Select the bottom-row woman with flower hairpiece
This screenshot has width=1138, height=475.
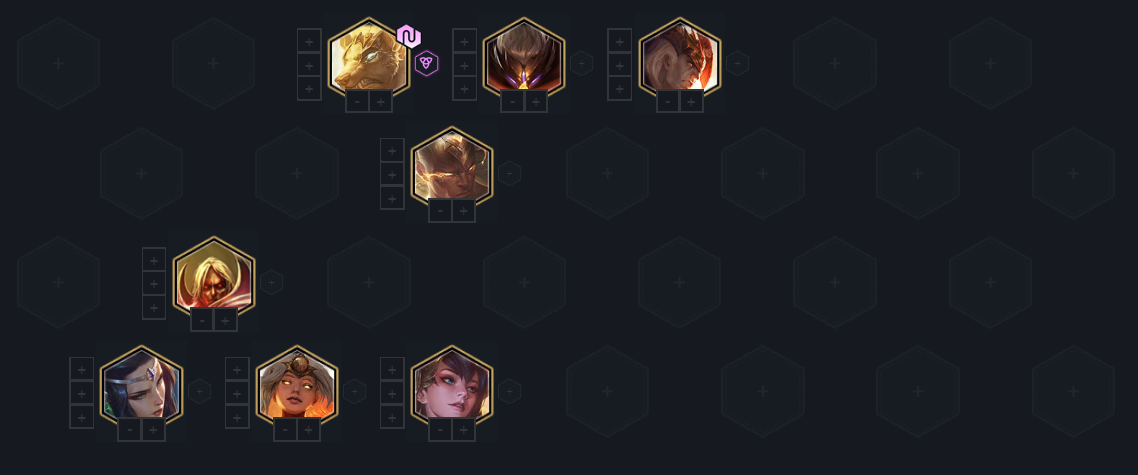(451, 388)
